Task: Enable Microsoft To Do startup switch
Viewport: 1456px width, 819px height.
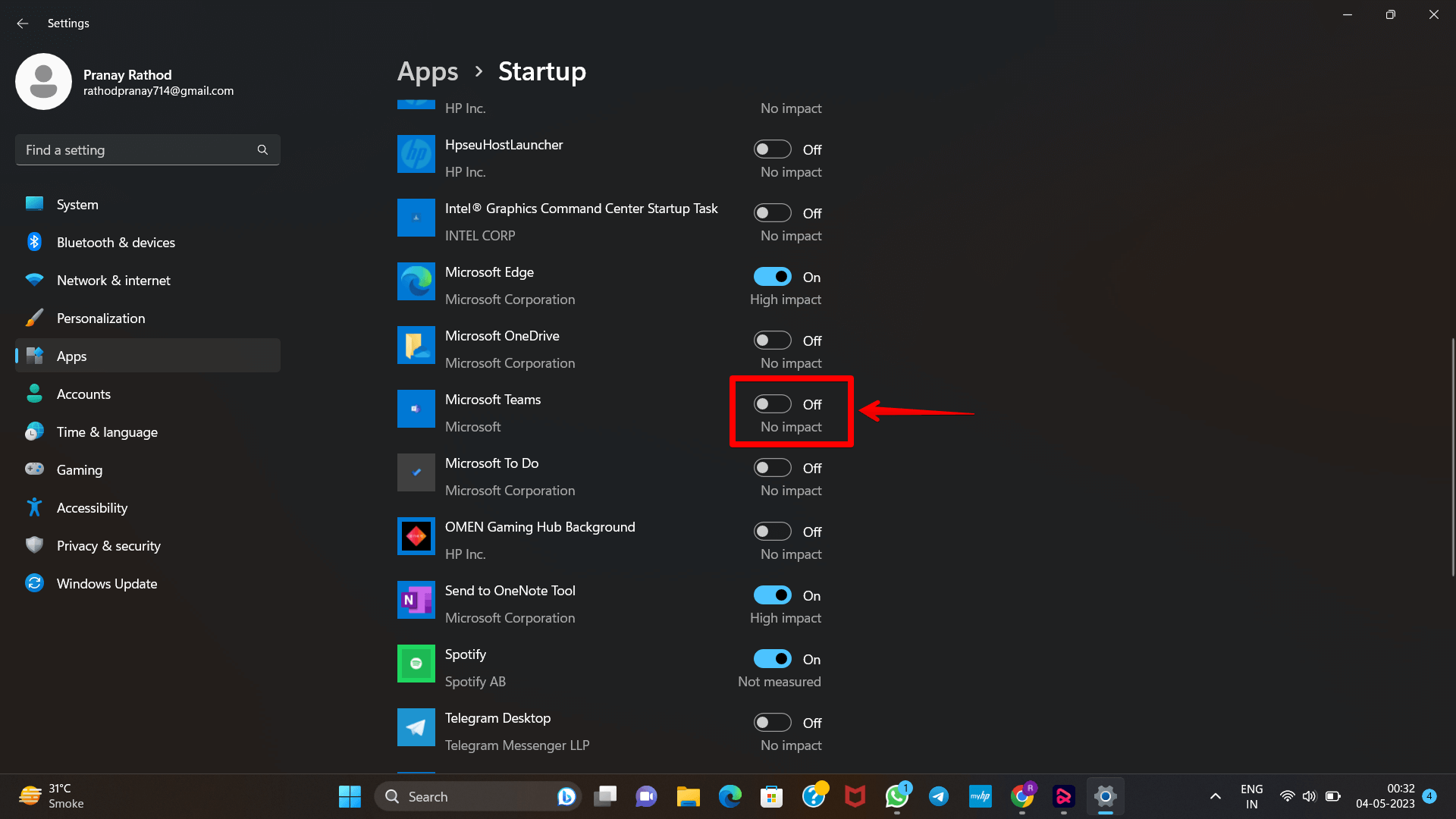Action: 772,468
